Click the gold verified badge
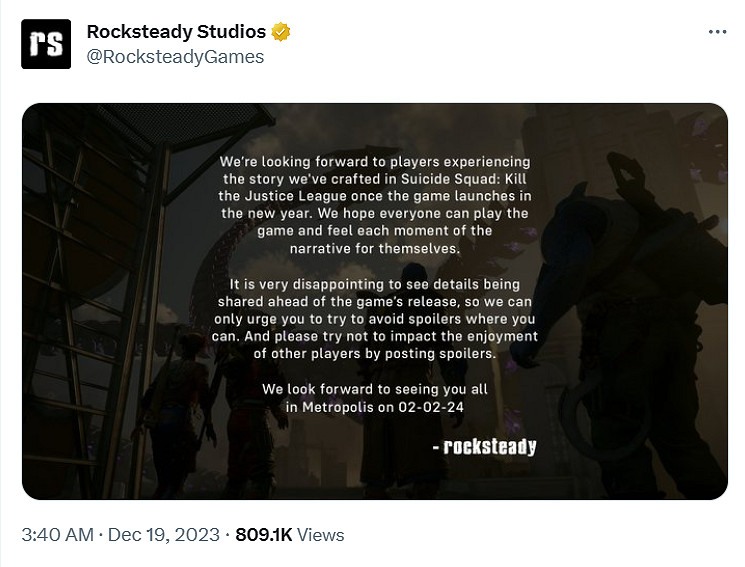 click(282, 32)
